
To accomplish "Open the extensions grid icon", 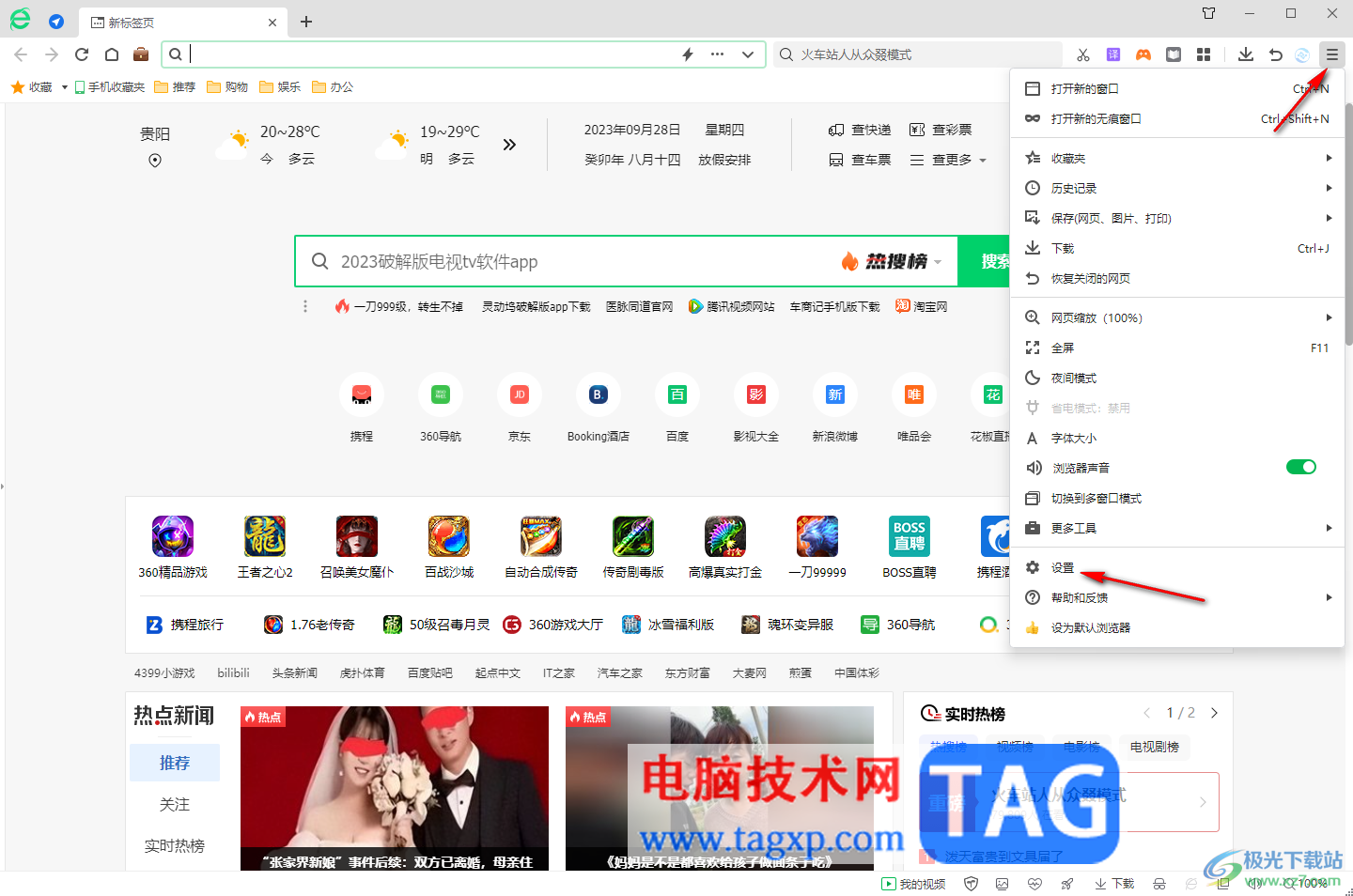I will click(1204, 54).
